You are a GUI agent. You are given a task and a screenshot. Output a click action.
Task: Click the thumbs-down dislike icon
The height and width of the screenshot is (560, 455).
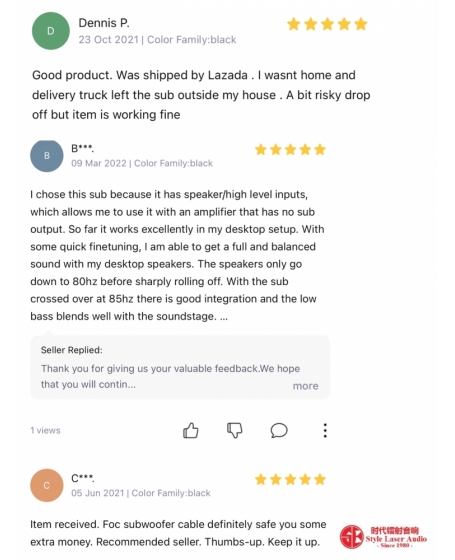(235, 430)
